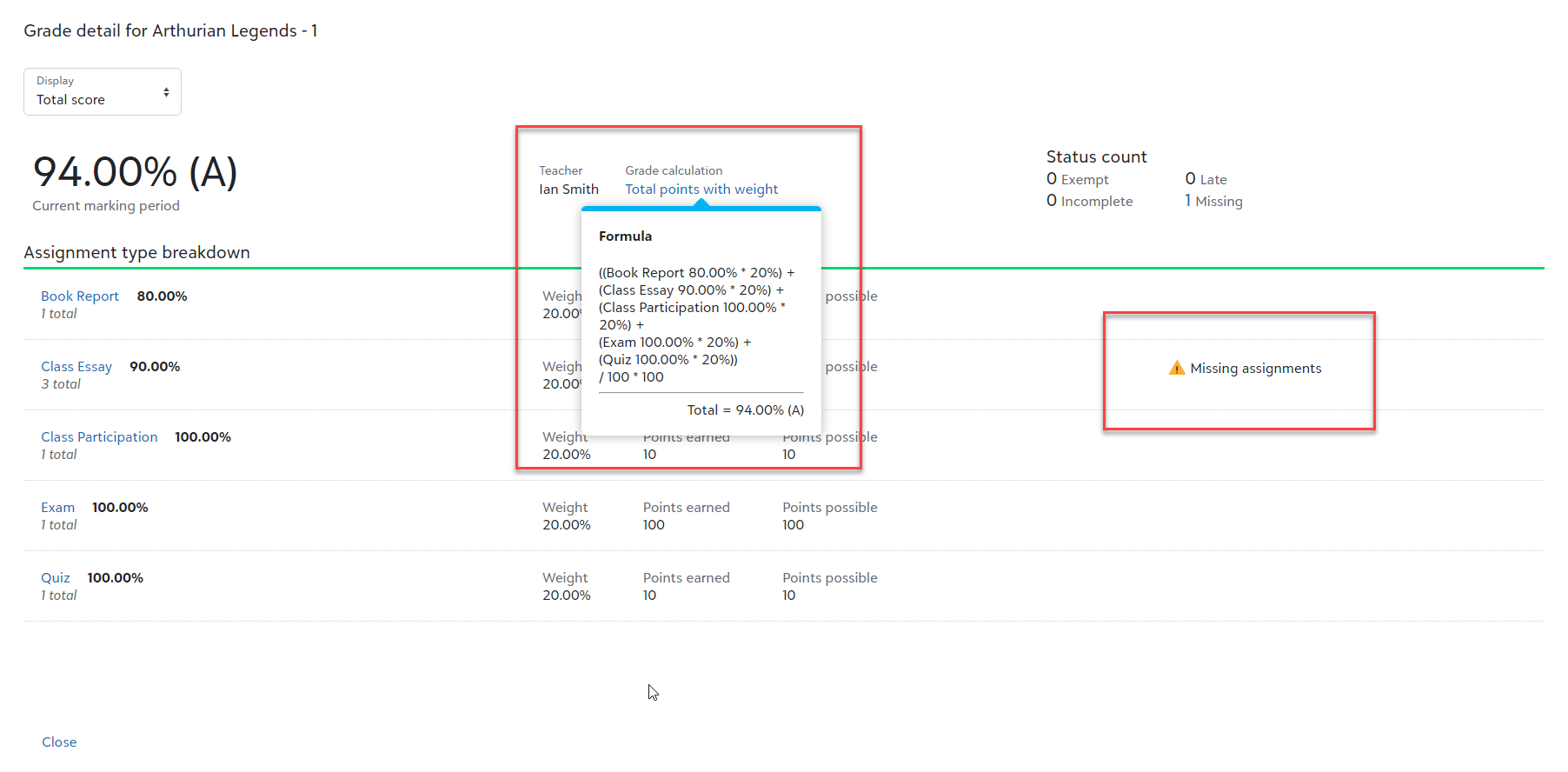The height and width of the screenshot is (772, 1568).
Task: Click the Close link at bottom
Action: 59,742
